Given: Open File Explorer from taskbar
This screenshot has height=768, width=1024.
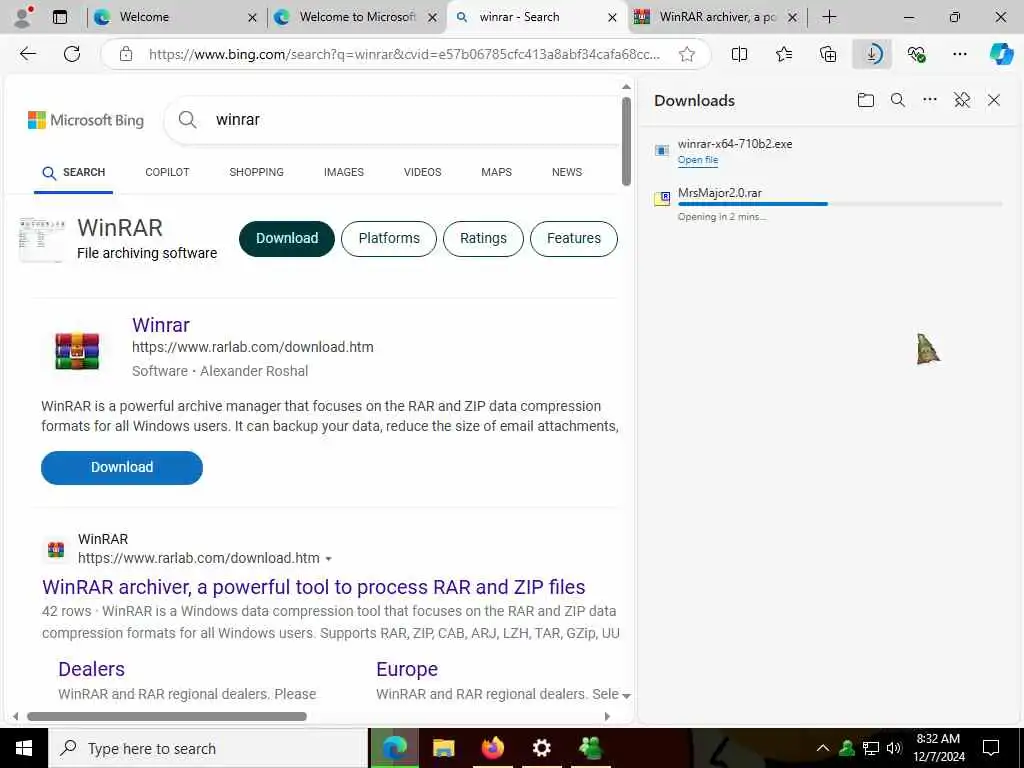Looking at the screenshot, I should tap(444, 748).
